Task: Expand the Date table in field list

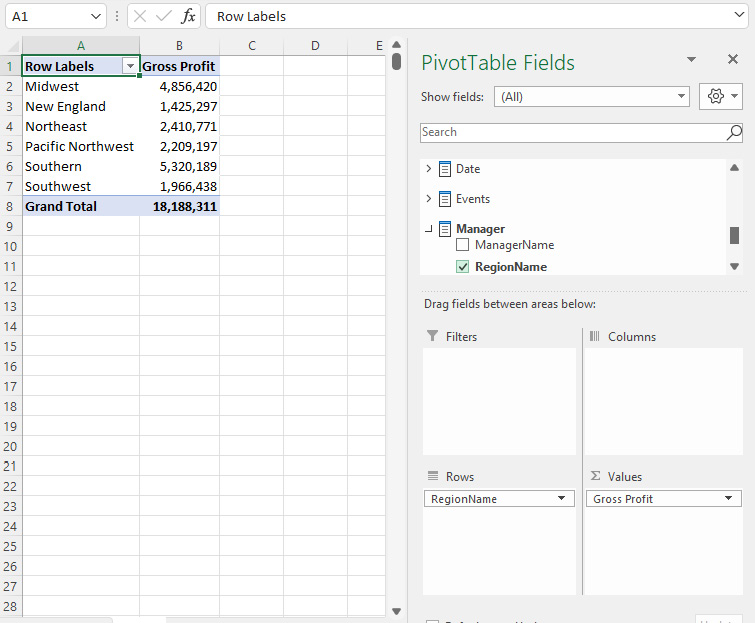Action: click(429, 169)
